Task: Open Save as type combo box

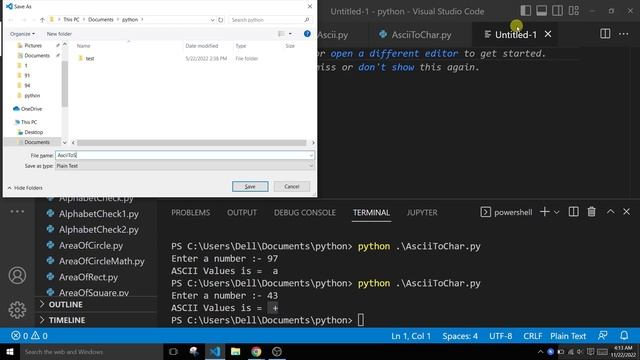Action: click(x=184, y=166)
